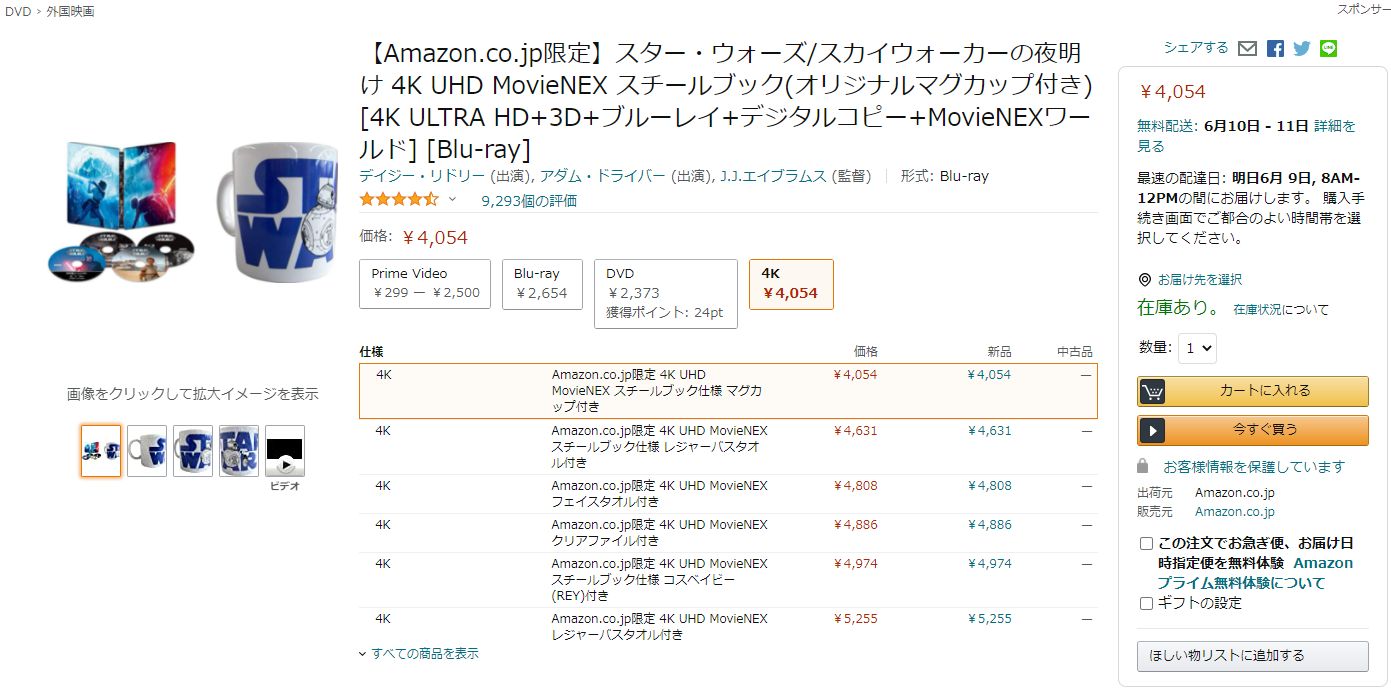This screenshot has width=1391, height=690.
Task: Open the quantity dropdown
Action: coord(1196,348)
